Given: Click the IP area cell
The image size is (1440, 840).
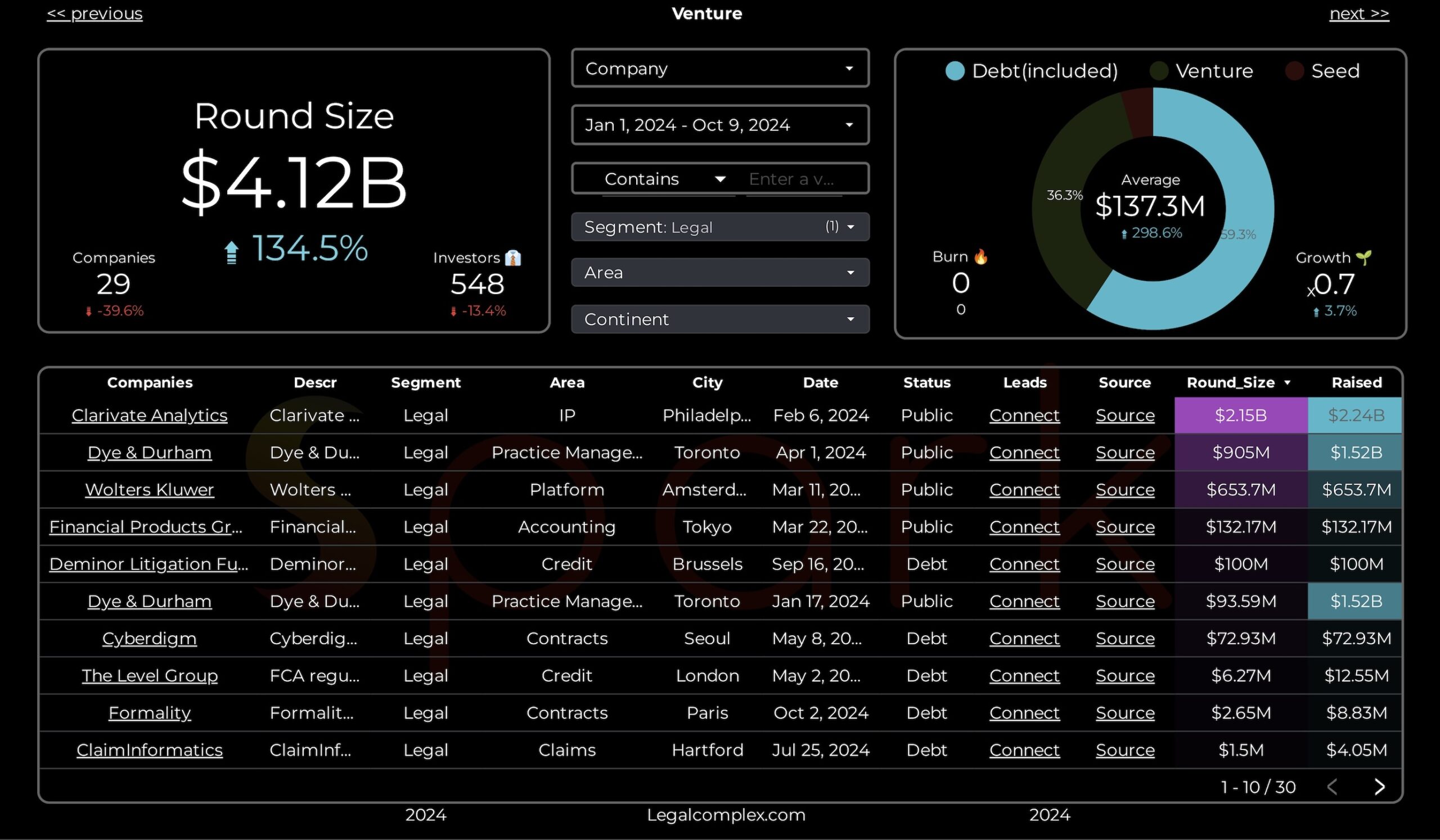Looking at the screenshot, I should pyautogui.click(x=567, y=415).
